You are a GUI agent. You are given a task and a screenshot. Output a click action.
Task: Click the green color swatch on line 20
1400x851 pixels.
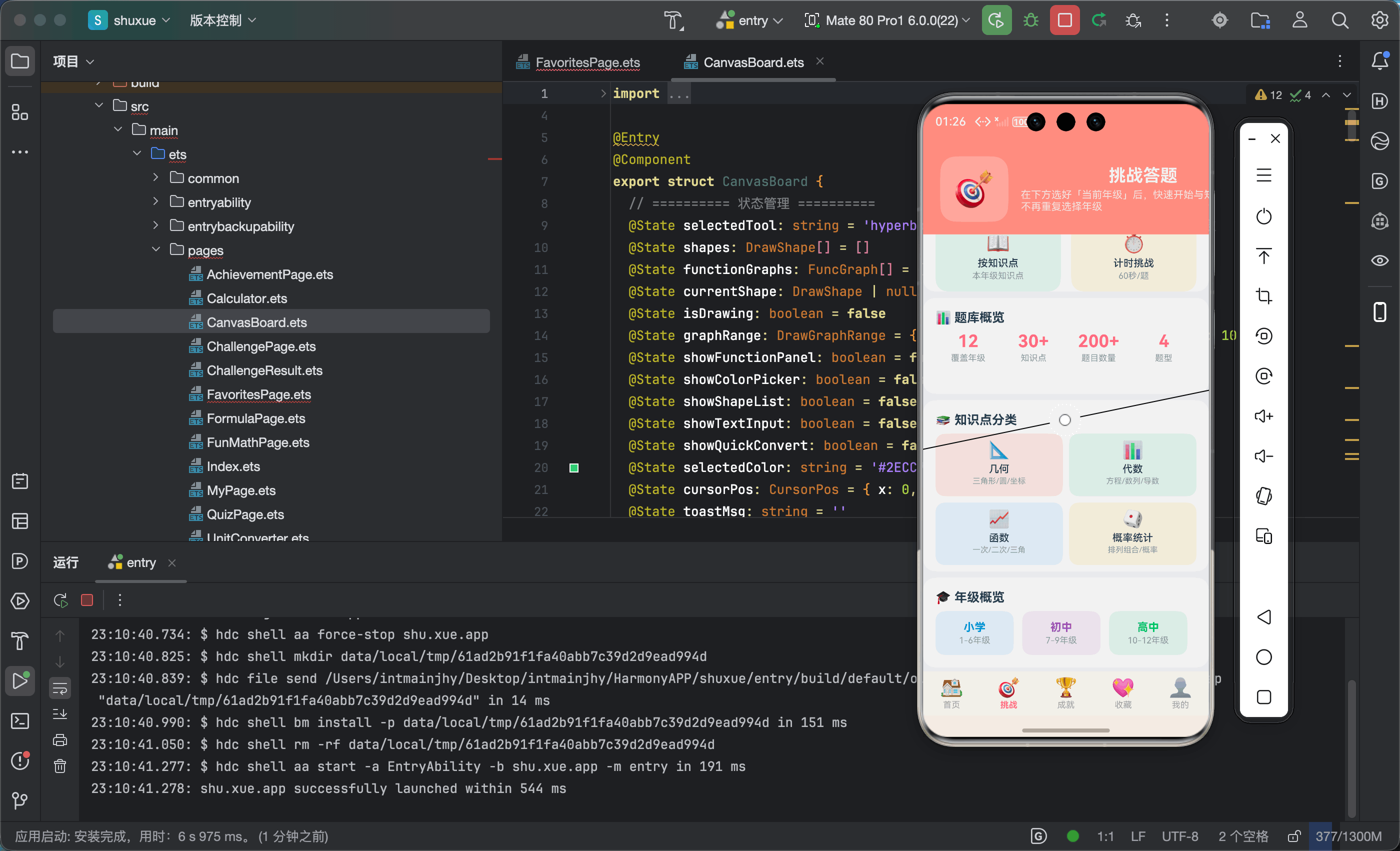click(x=574, y=467)
